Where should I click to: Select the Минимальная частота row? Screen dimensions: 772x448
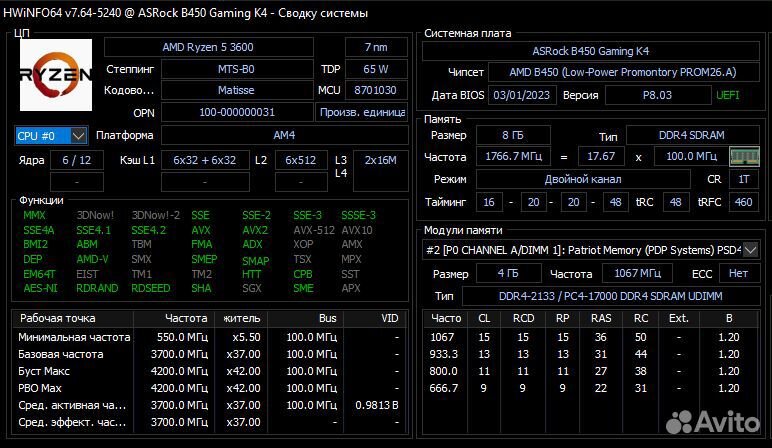(211, 337)
